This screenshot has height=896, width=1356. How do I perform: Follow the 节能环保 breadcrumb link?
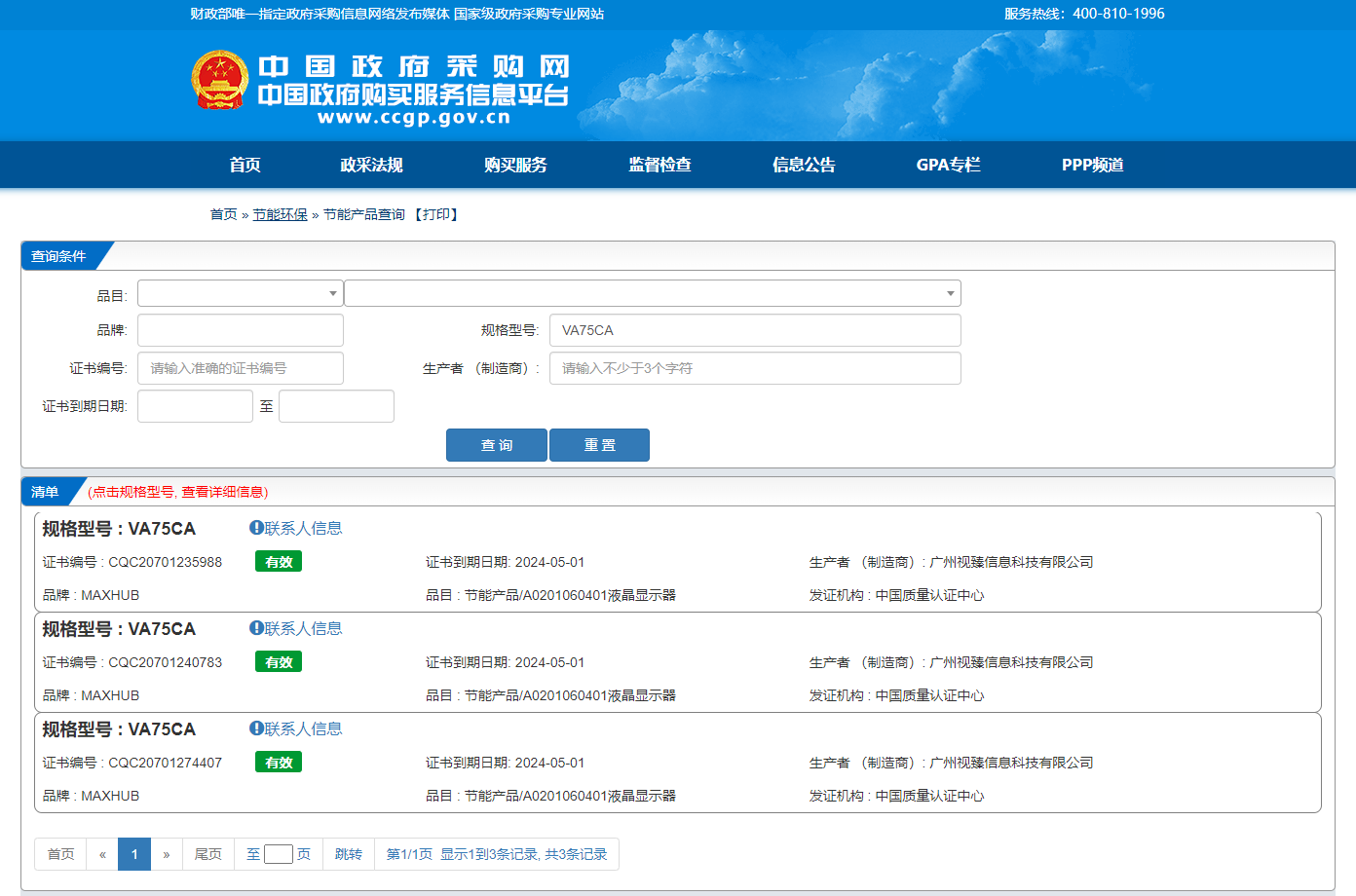click(281, 214)
